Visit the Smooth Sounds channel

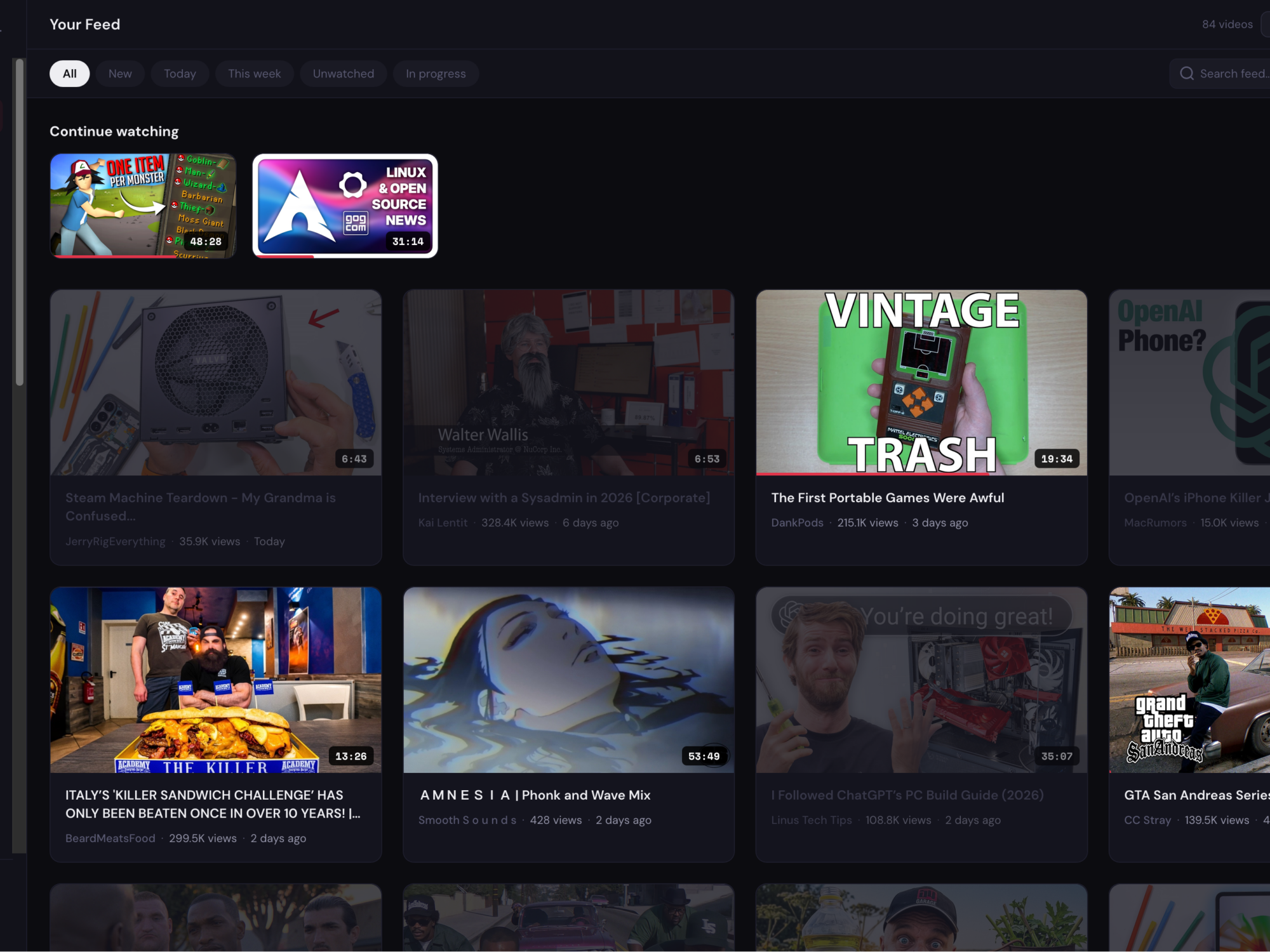coord(467,820)
